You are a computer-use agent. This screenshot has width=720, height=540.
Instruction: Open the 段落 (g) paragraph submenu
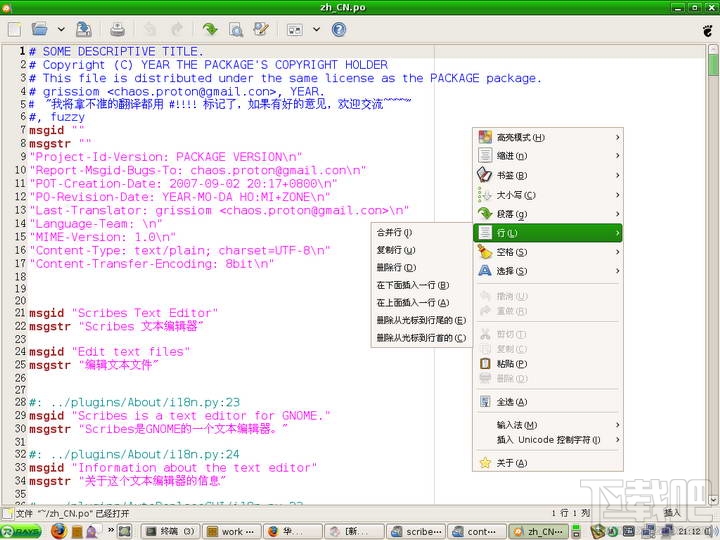(548, 214)
